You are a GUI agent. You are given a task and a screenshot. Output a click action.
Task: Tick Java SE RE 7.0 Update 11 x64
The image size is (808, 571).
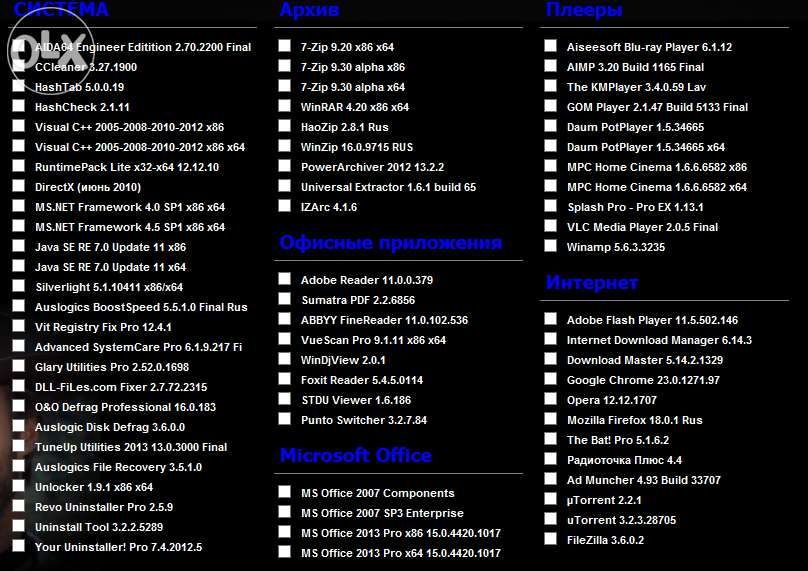[19, 266]
